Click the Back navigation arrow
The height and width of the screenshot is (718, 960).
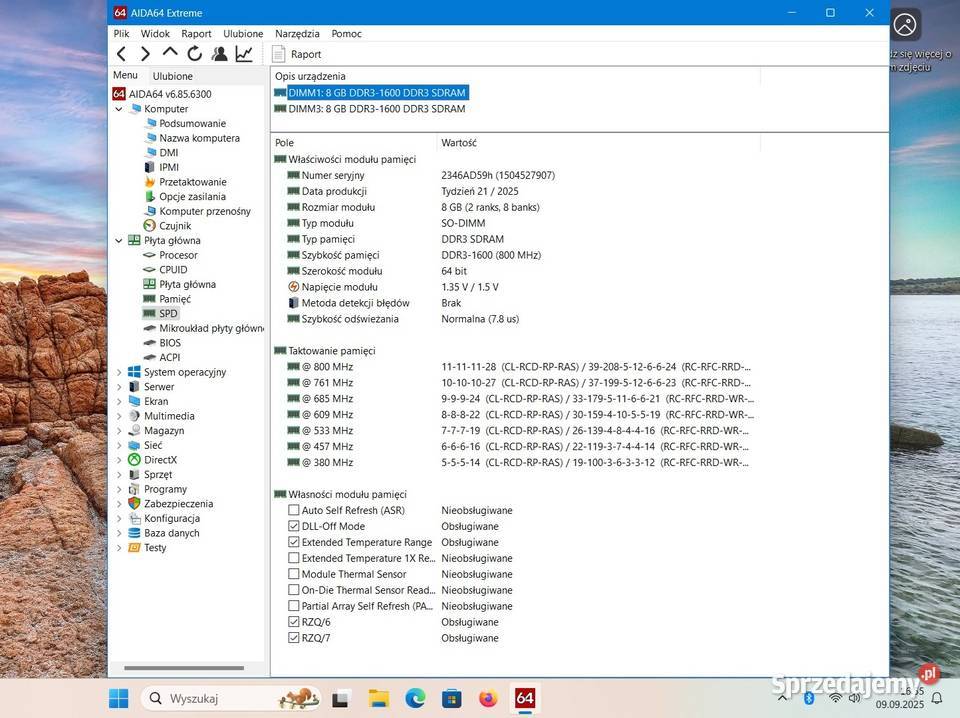121,53
